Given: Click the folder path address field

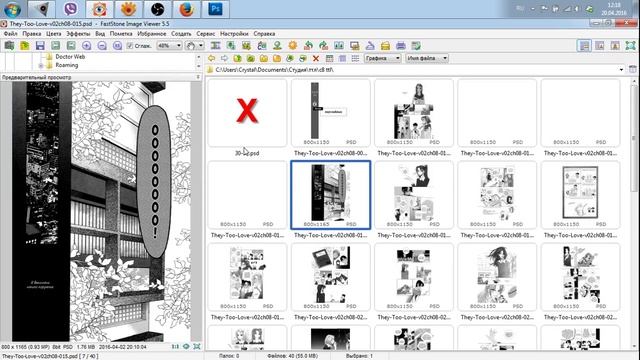Looking at the screenshot, I should point(415,70).
